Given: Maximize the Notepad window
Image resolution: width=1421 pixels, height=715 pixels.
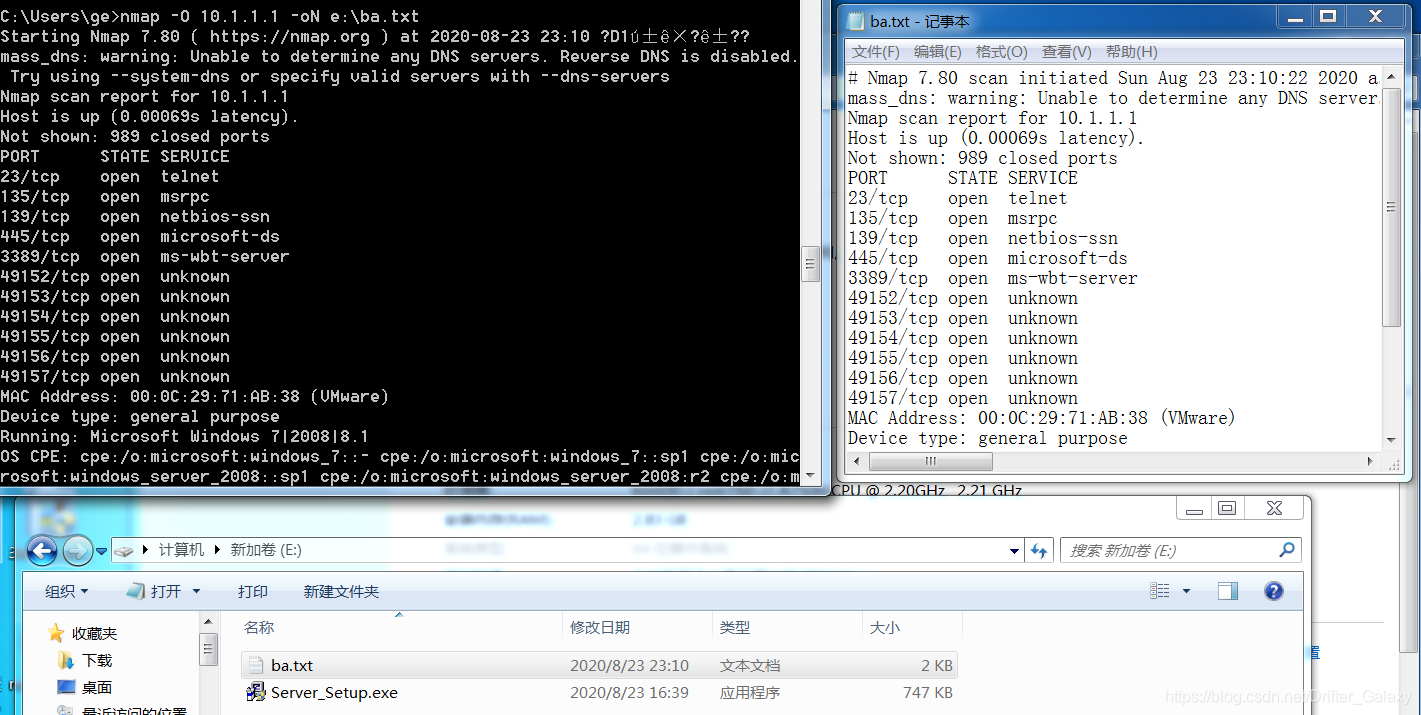Looking at the screenshot, I should [x=1328, y=15].
